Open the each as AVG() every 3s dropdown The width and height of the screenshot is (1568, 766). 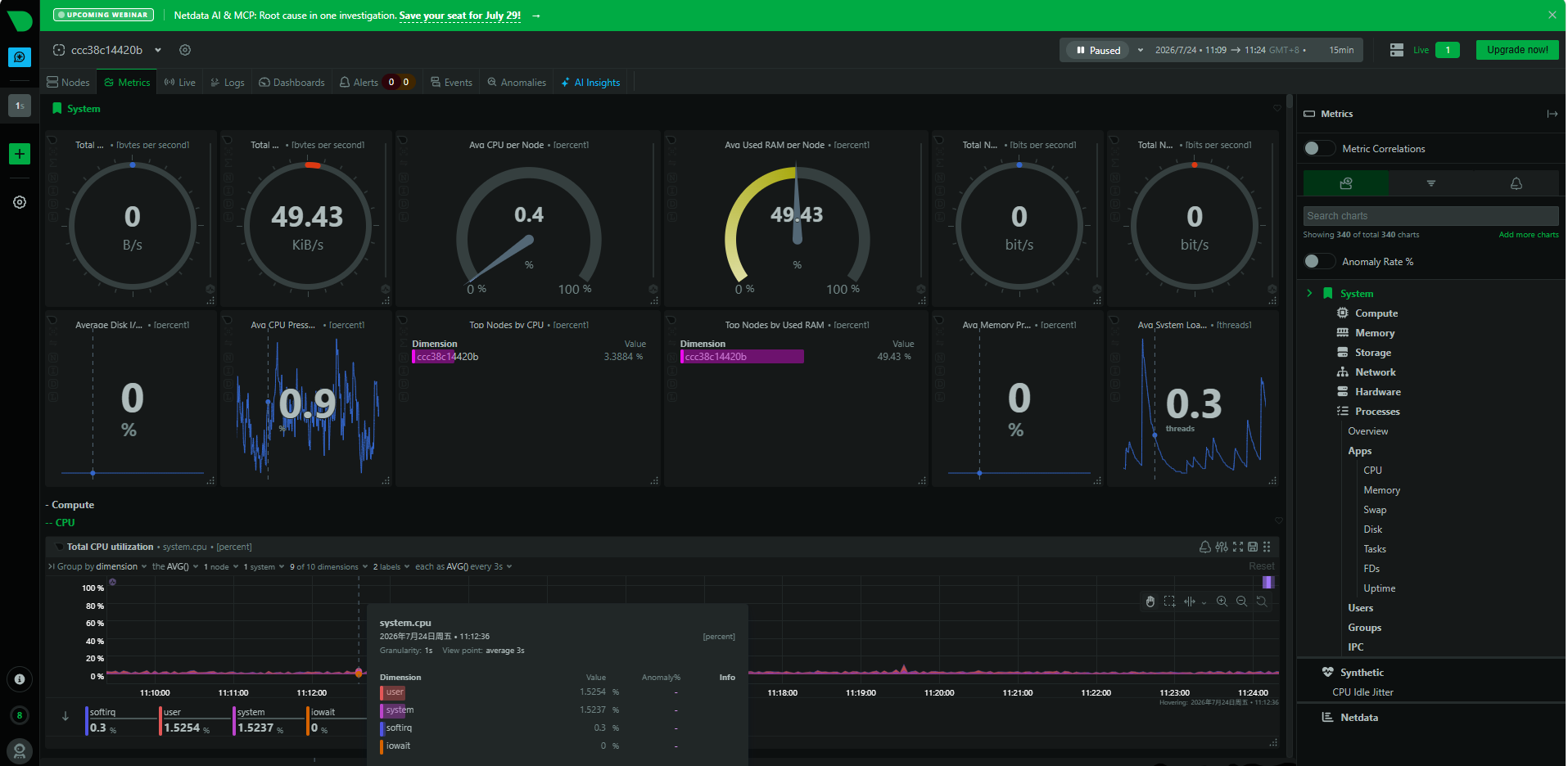(x=463, y=566)
